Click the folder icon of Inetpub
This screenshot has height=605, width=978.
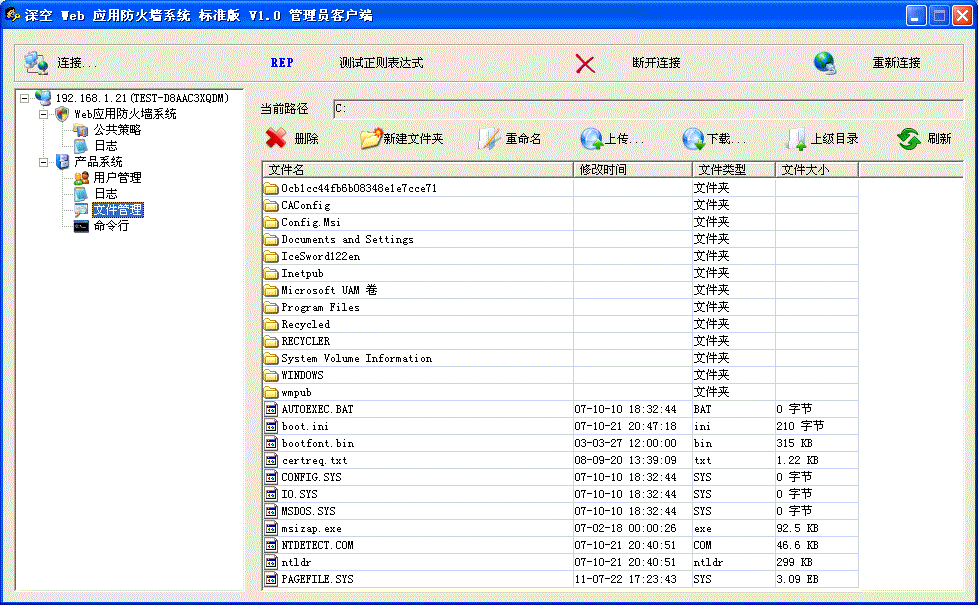(x=271, y=273)
